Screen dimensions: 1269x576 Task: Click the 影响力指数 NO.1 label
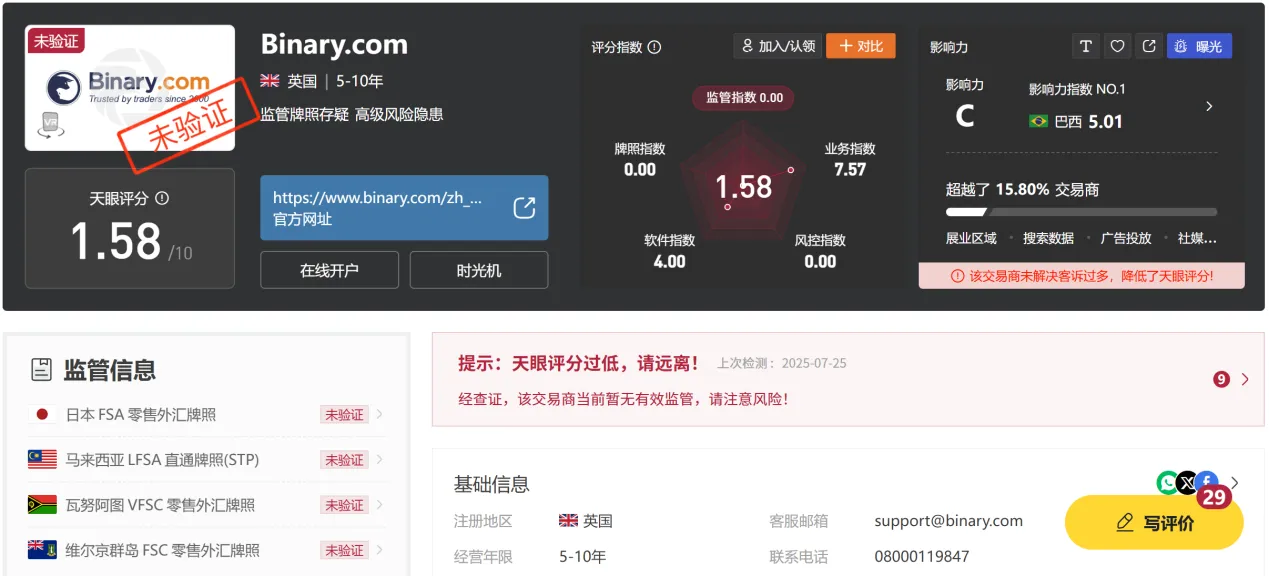click(x=1077, y=89)
